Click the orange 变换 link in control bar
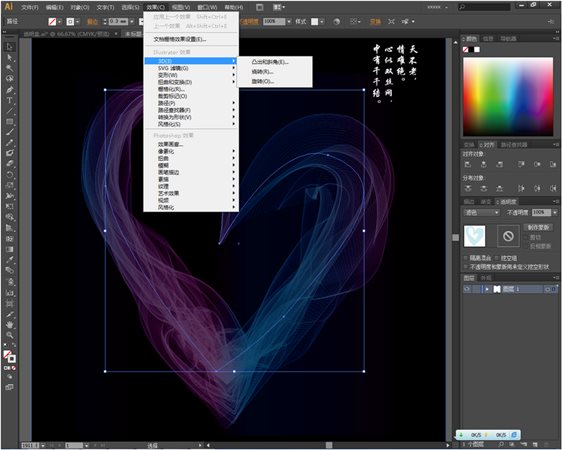The height and width of the screenshot is (450, 562). coord(375,21)
